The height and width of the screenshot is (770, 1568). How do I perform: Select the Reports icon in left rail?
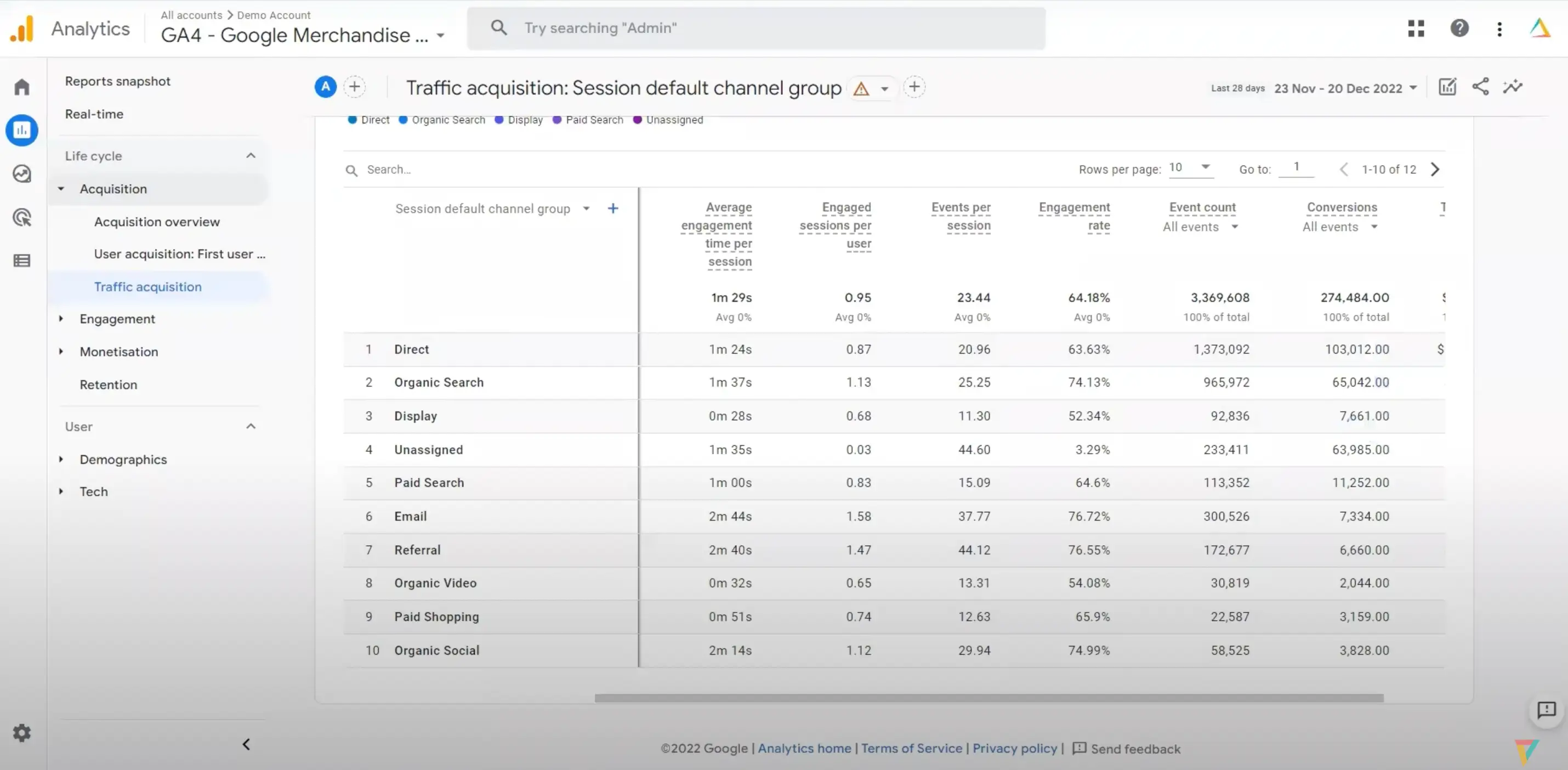(22, 131)
